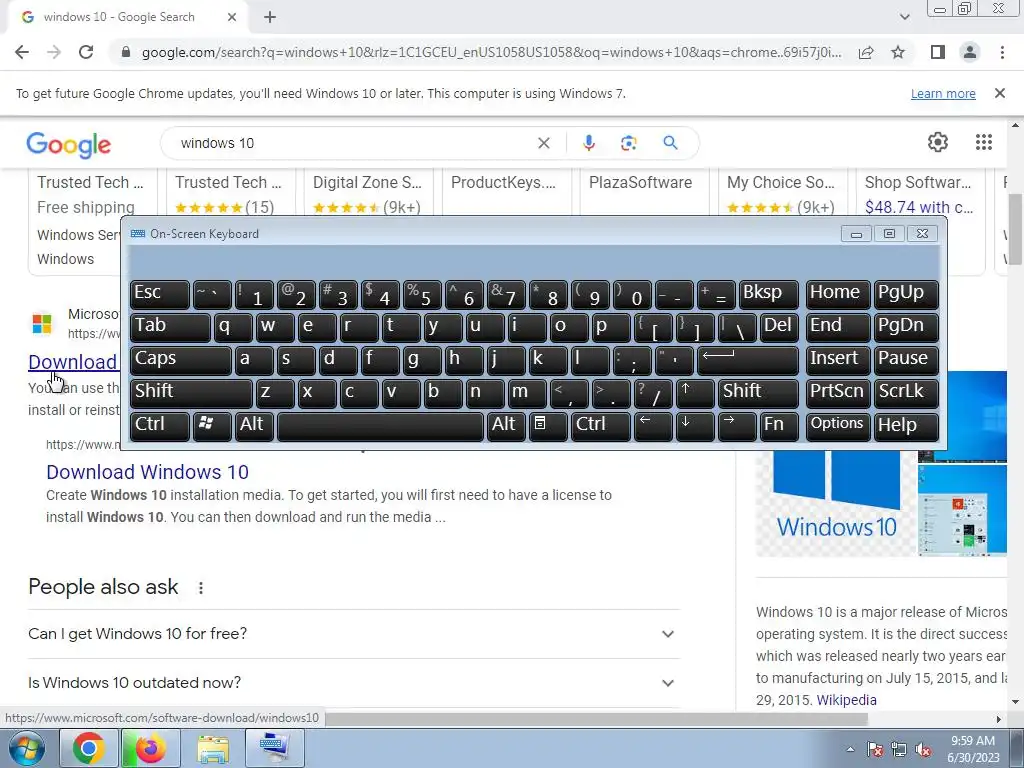This screenshot has width=1024, height=768.
Task: Bookmark this page with the star icon
Action: [x=898, y=52]
